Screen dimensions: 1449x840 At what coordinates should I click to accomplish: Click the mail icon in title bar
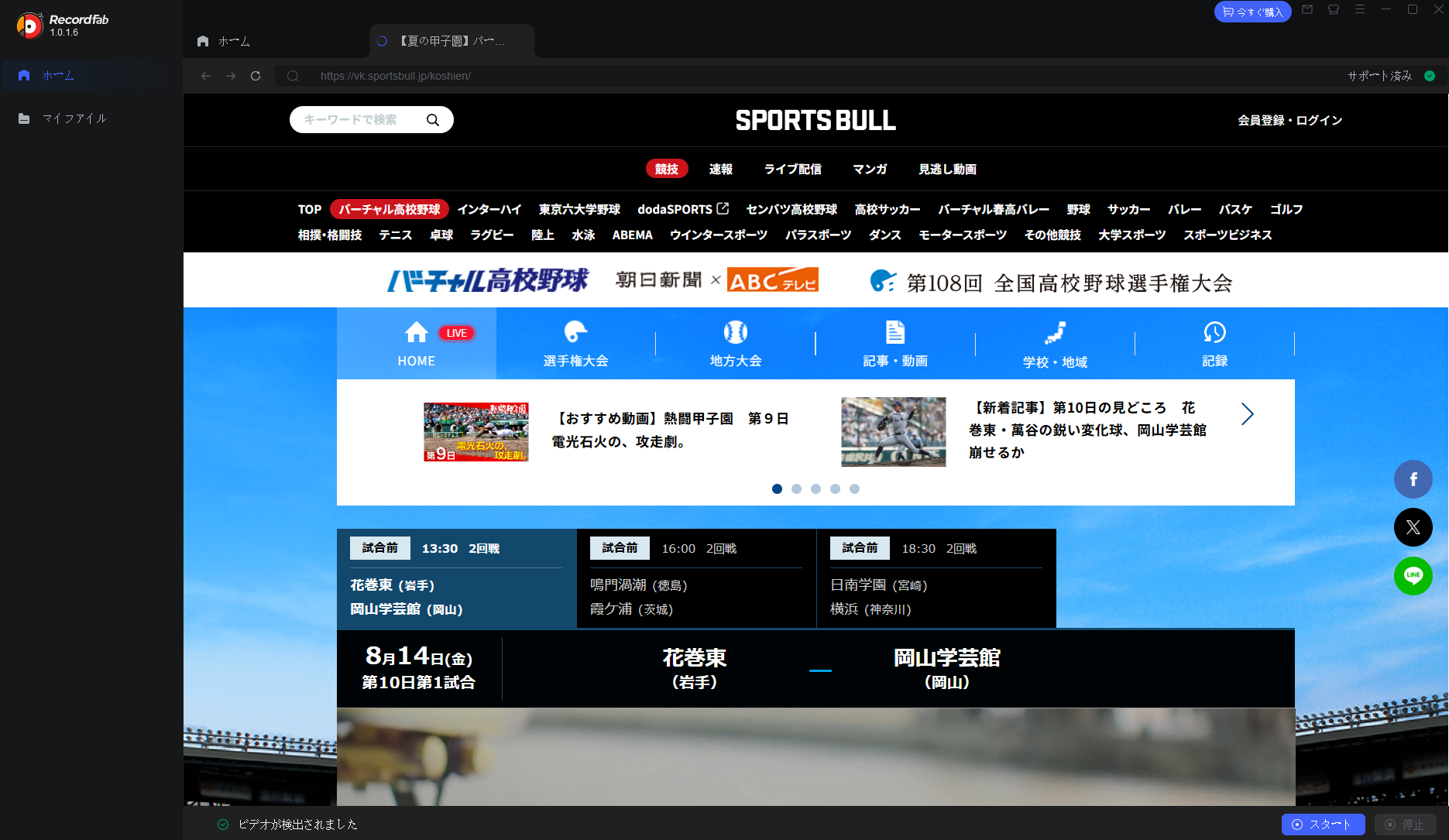[1307, 10]
